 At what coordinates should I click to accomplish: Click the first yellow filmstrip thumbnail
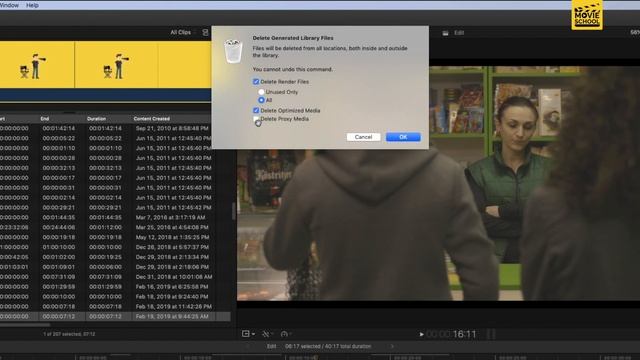(x=37, y=64)
